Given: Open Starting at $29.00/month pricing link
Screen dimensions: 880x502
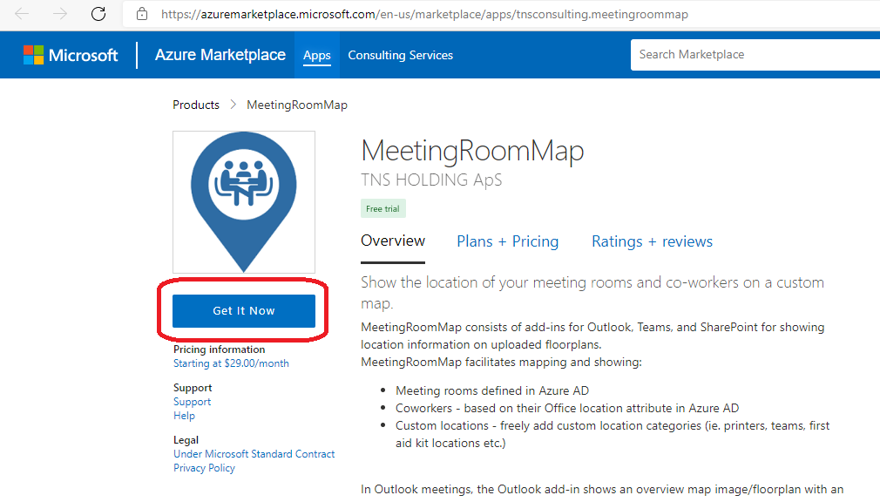Looking at the screenshot, I should (231, 363).
